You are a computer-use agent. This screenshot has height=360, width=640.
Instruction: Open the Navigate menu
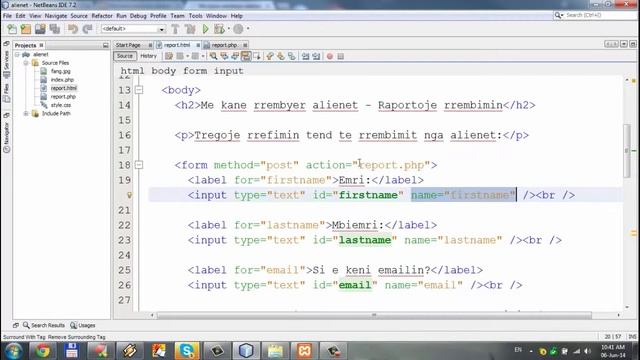56,16
